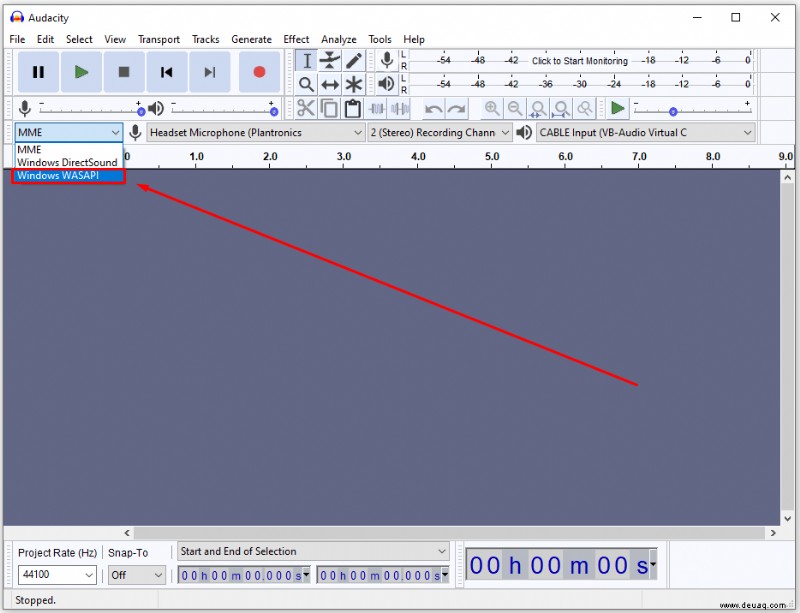Screen dimensions: 800x613
Task: Open Start and End of Selection dropdown
Action: coord(313,551)
